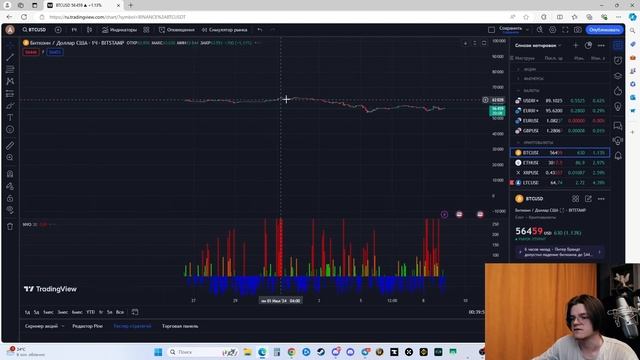The height and width of the screenshot is (360, 640).
Task: Toggle stay in drawing mode
Action: pyautogui.click(x=10, y=186)
